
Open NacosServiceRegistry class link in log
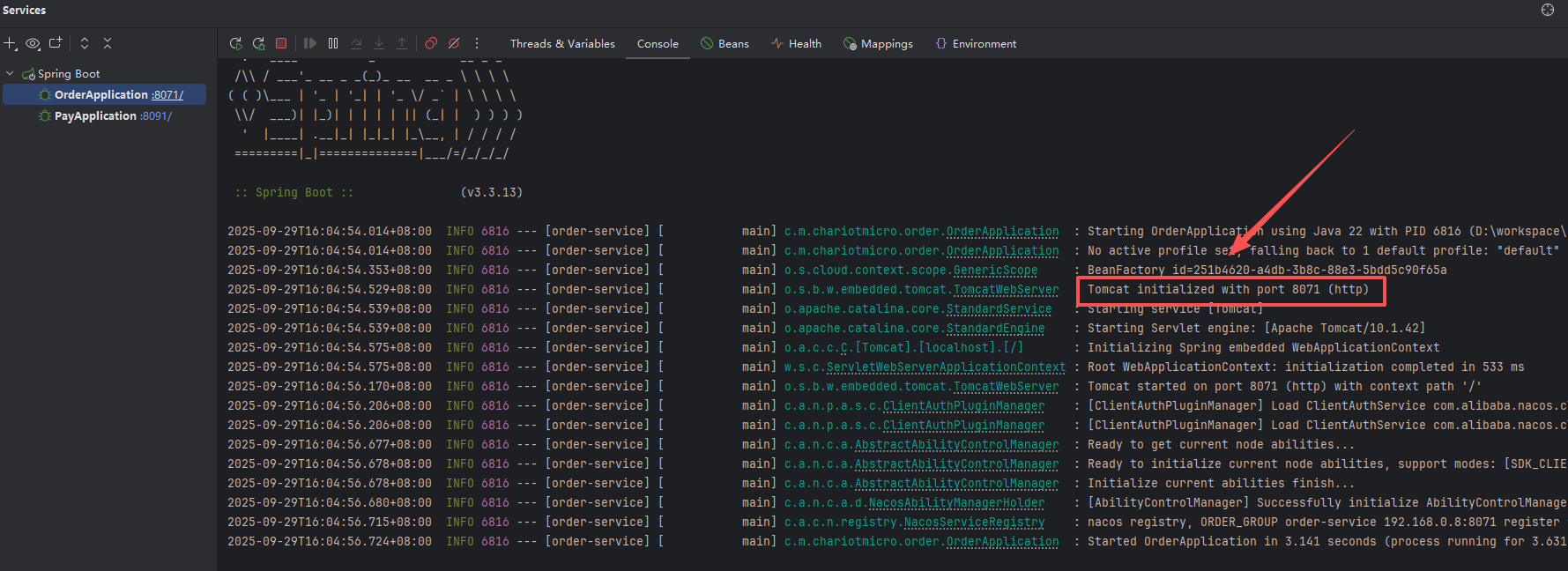pyautogui.click(x=974, y=522)
